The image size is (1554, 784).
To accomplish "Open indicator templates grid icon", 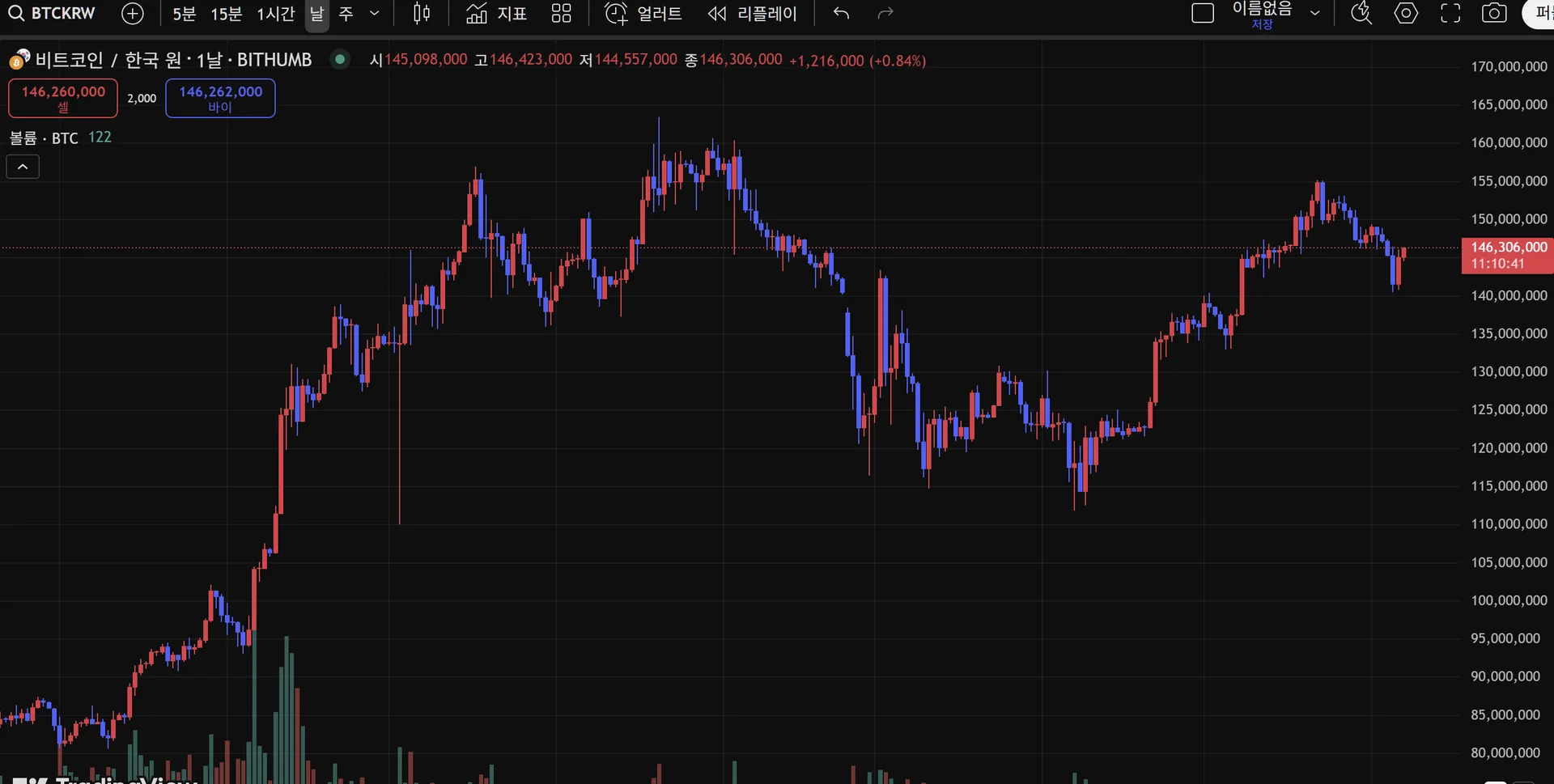I will [x=561, y=14].
